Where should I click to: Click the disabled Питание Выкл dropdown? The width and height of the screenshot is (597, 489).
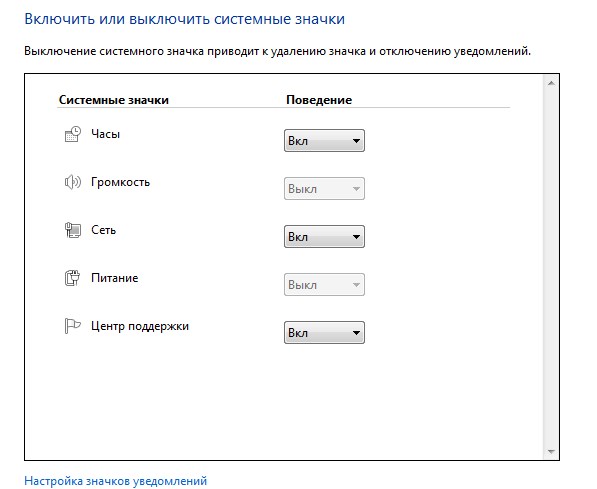click(324, 284)
